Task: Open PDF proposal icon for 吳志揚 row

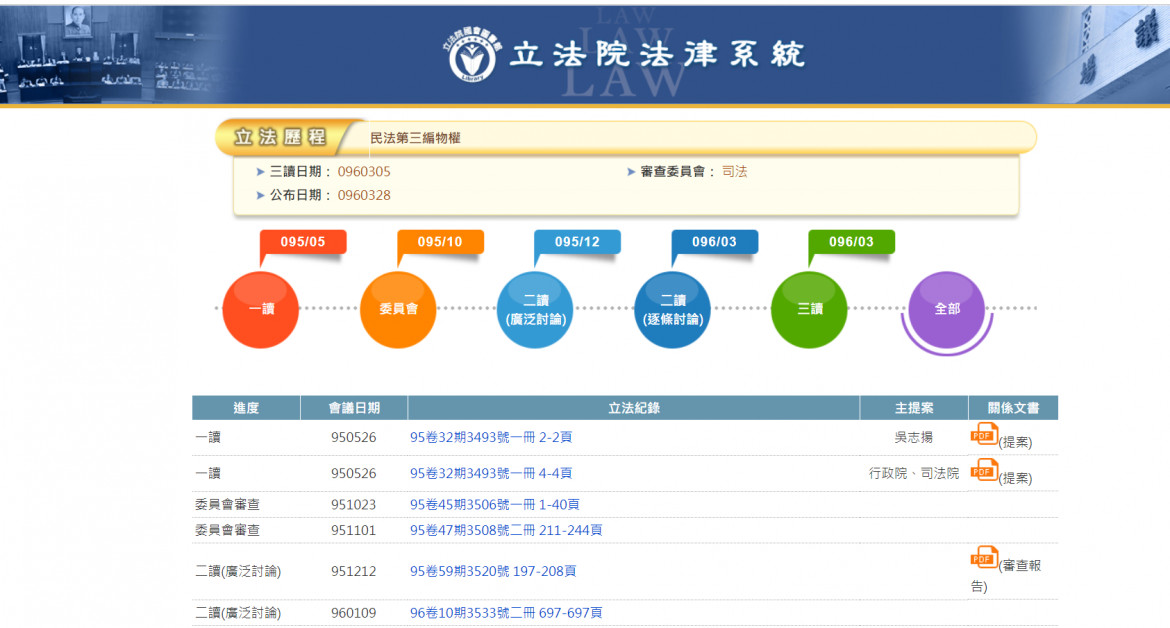Action: pyautogui.click(x=984, y=434)
